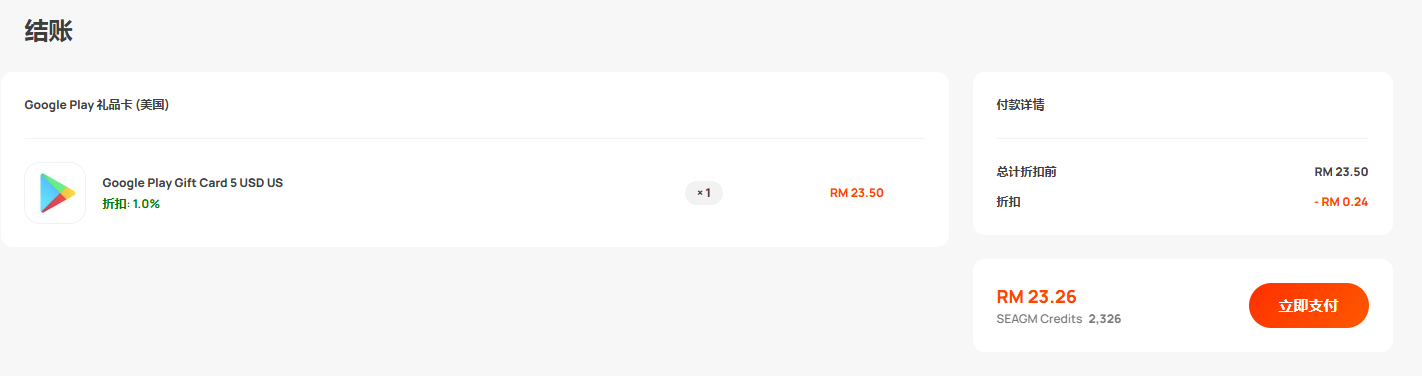
Task: Click the Google Play 礼品卡 (美国) section title
Action: tap(97, 105)
